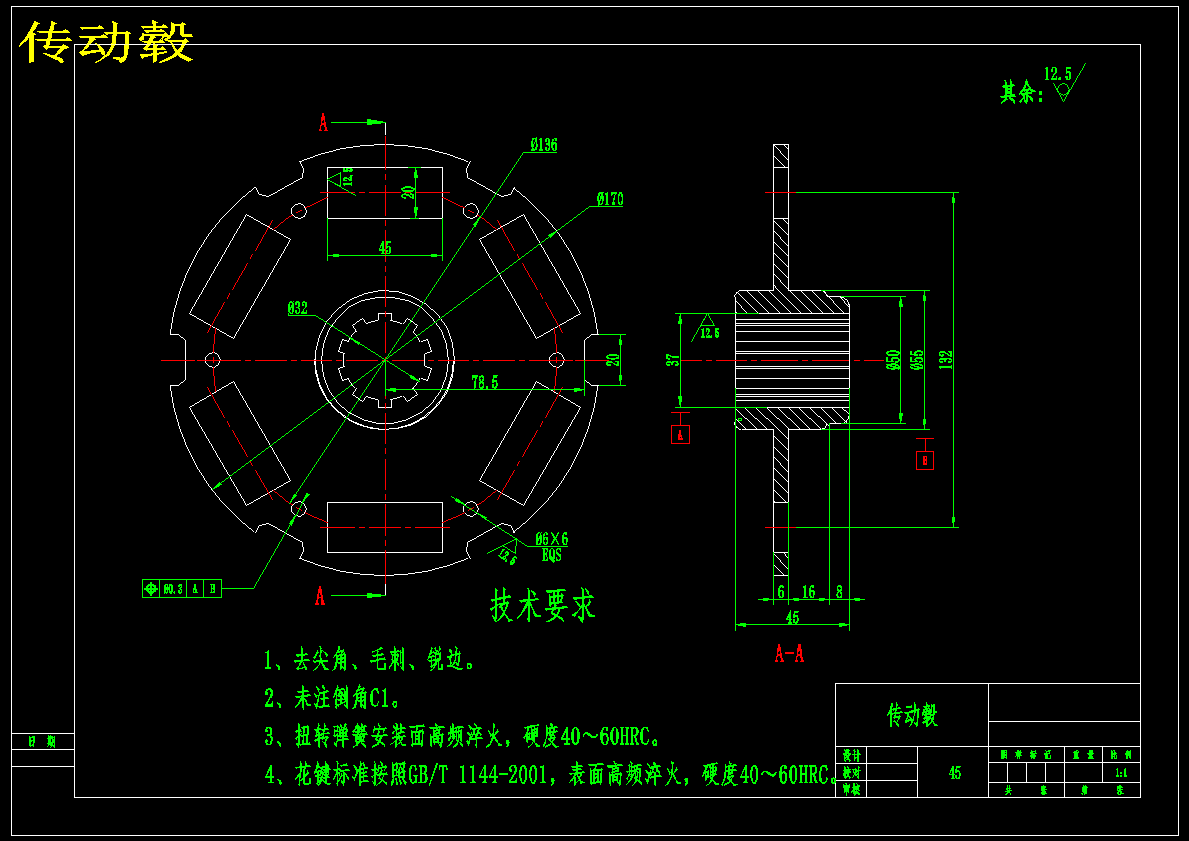
Task: Select the red datum A box
Action: [x=680, y=435]
